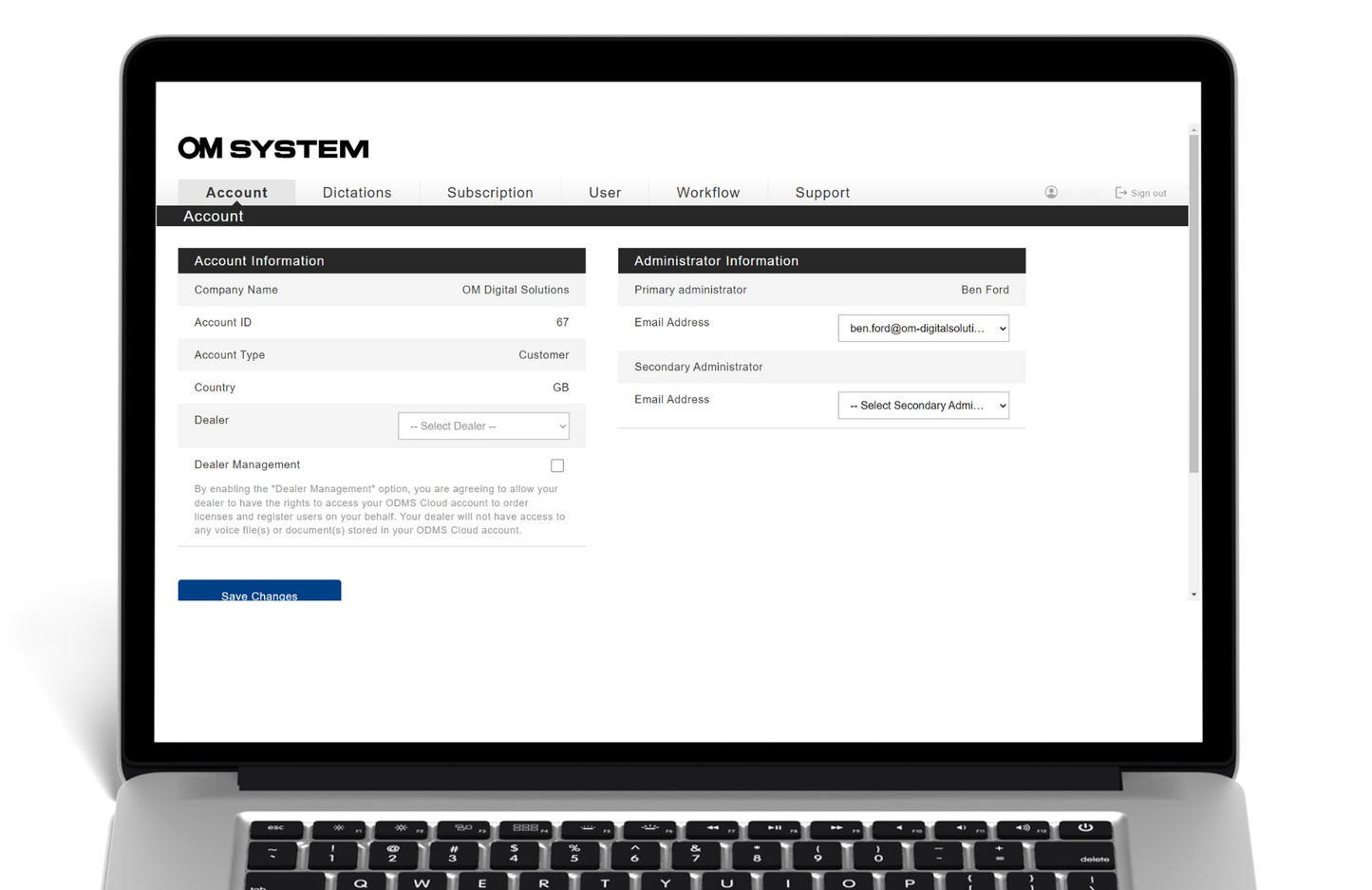
Task: Open the Account tab
Action: [x=236, y=192]
